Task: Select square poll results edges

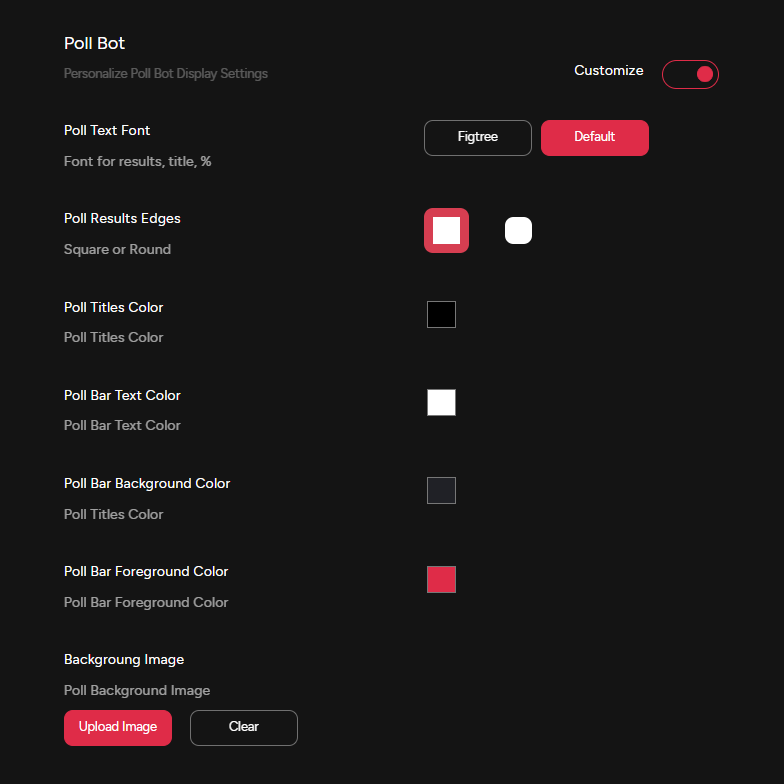Action: point(446,230)
